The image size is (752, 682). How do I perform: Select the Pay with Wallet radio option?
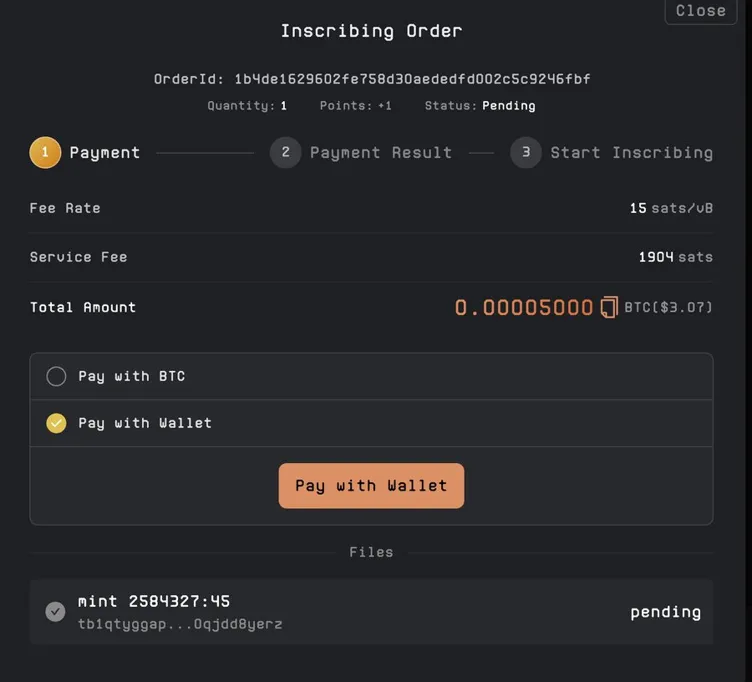[56, 423]
